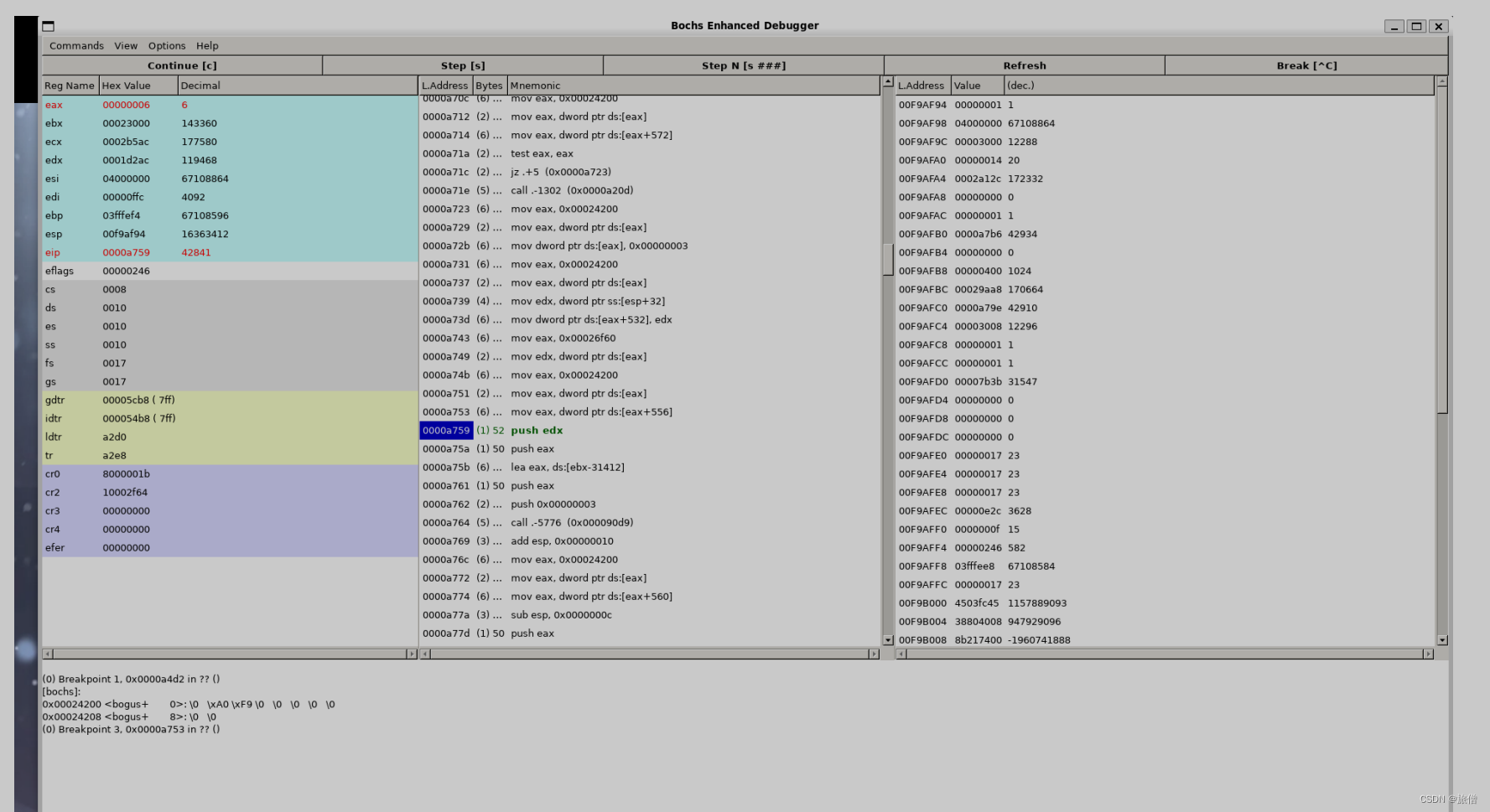Click disassembly horizontal scroll right arrow
Viewport: 1490px width, 812px height.
pyautogui.click(x=874, y=654)
